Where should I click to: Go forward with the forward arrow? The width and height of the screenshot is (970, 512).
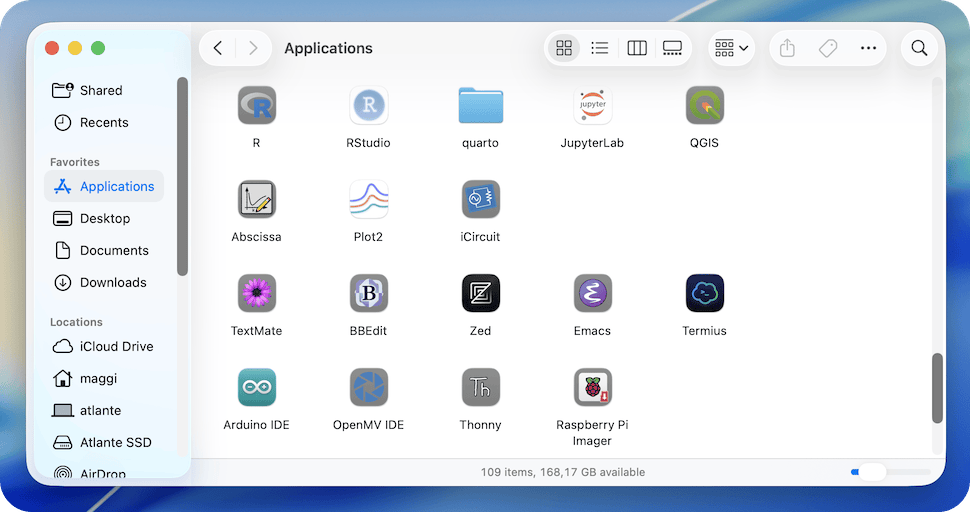tap(253, 48)
